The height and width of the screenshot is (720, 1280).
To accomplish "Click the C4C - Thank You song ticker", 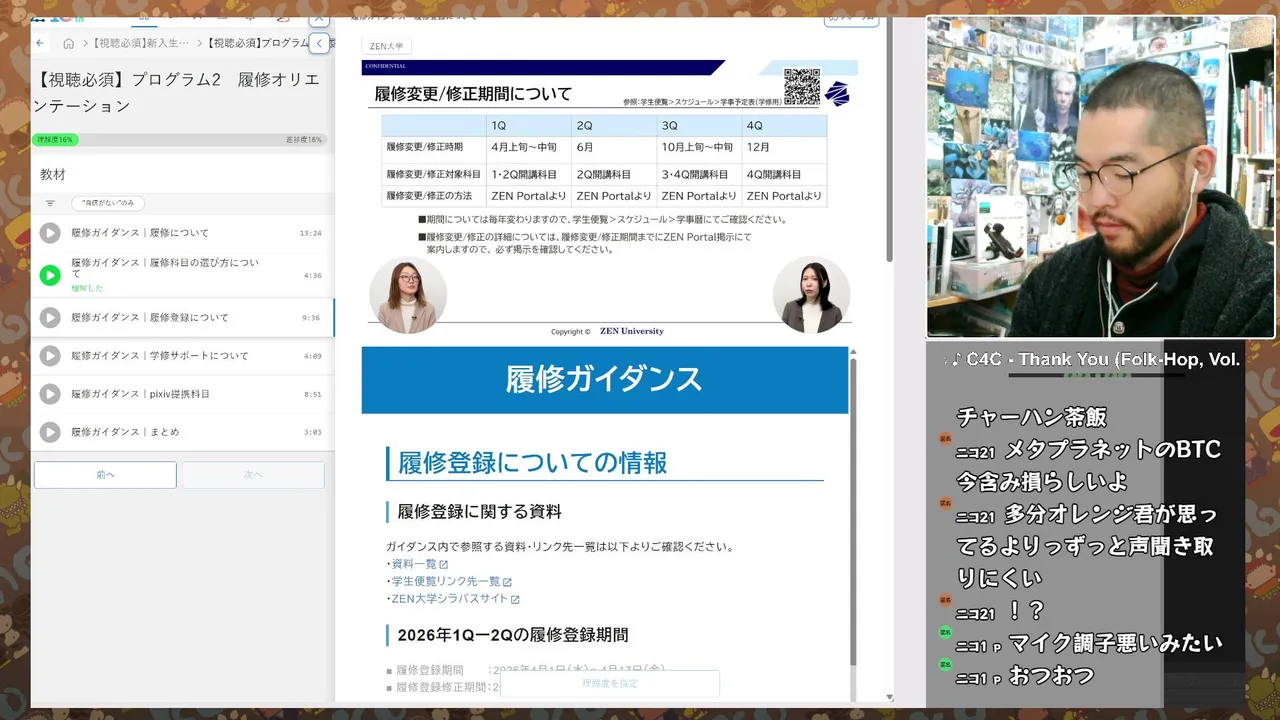I will pyautogui.click(x=1093, y=359).
